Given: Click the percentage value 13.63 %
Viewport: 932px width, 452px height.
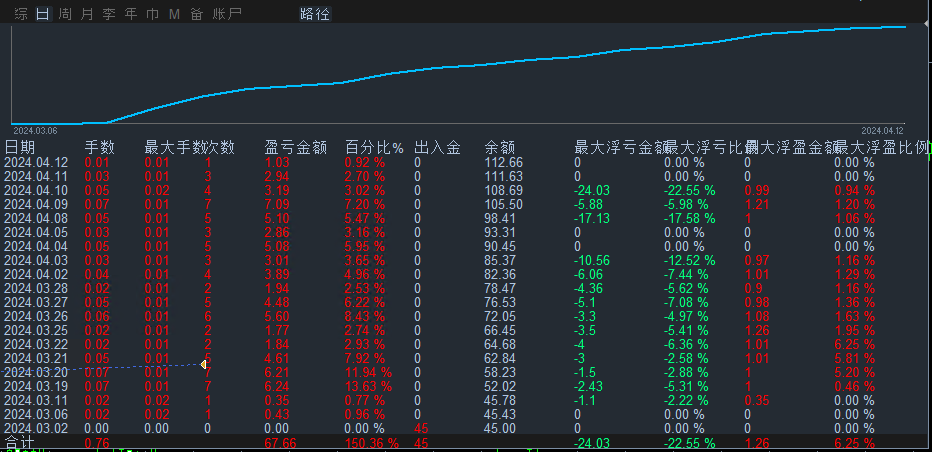Looking at the screenshot, I should pyautogui.click(x=369, y=387).
